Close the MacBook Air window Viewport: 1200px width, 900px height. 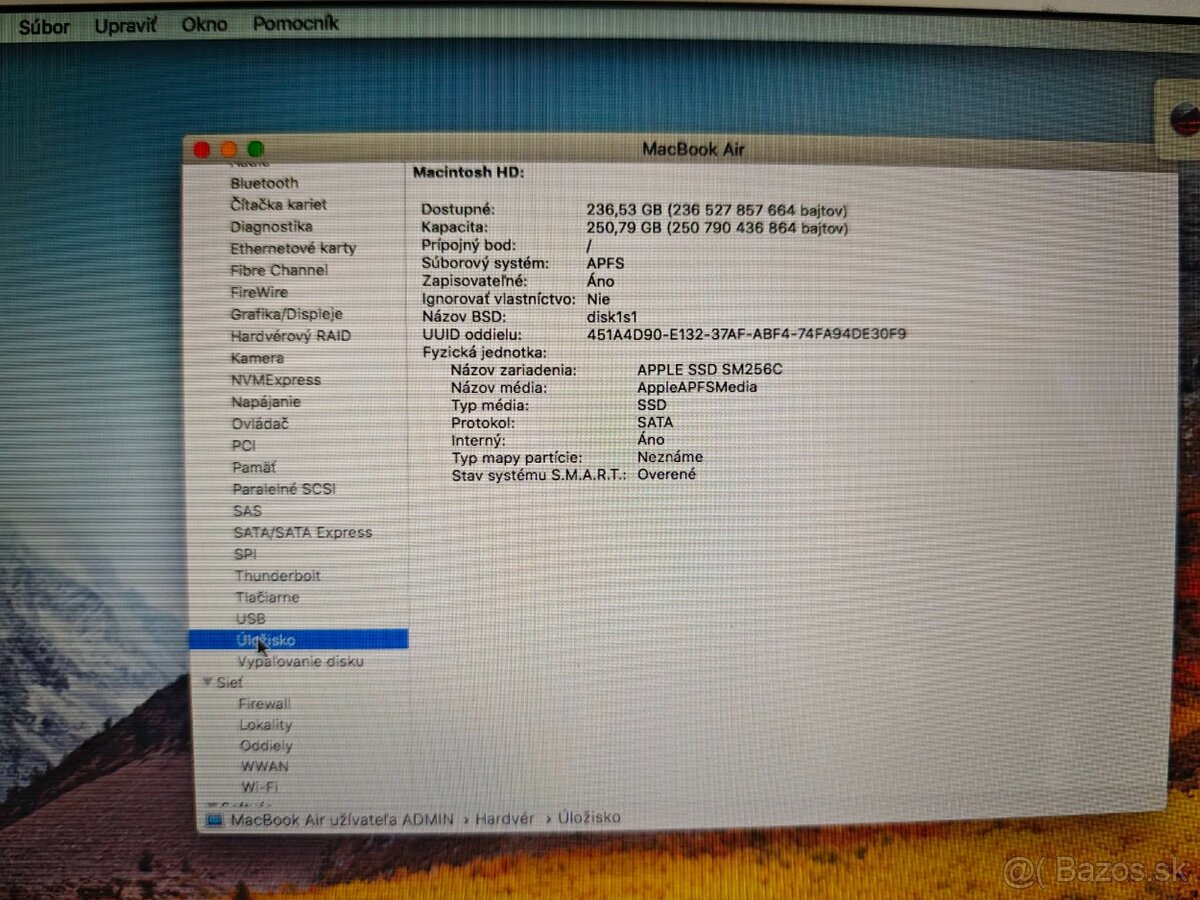click(x=202, y=150)
